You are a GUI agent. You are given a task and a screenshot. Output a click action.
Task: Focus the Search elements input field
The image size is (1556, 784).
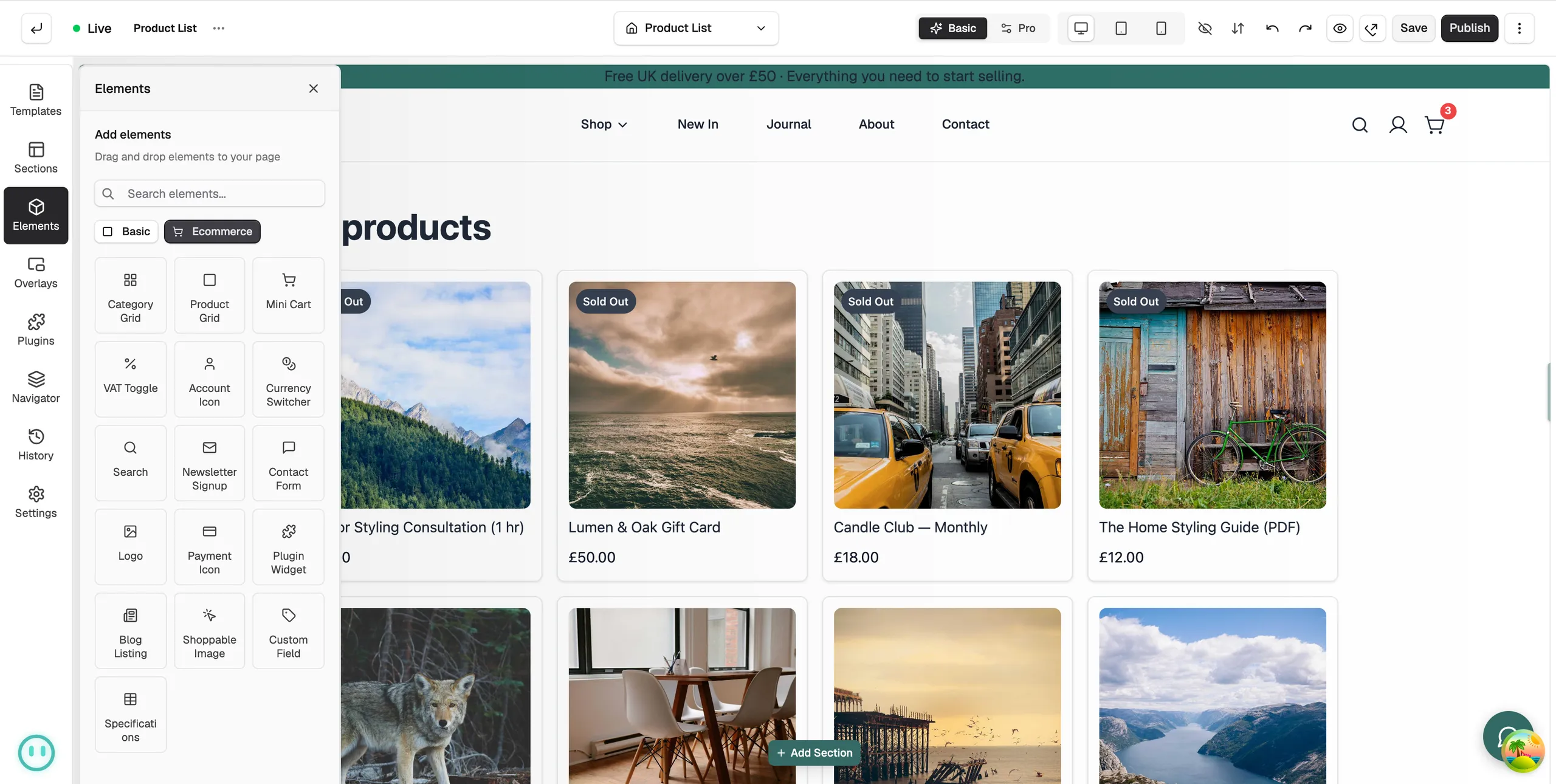(210, 193)
